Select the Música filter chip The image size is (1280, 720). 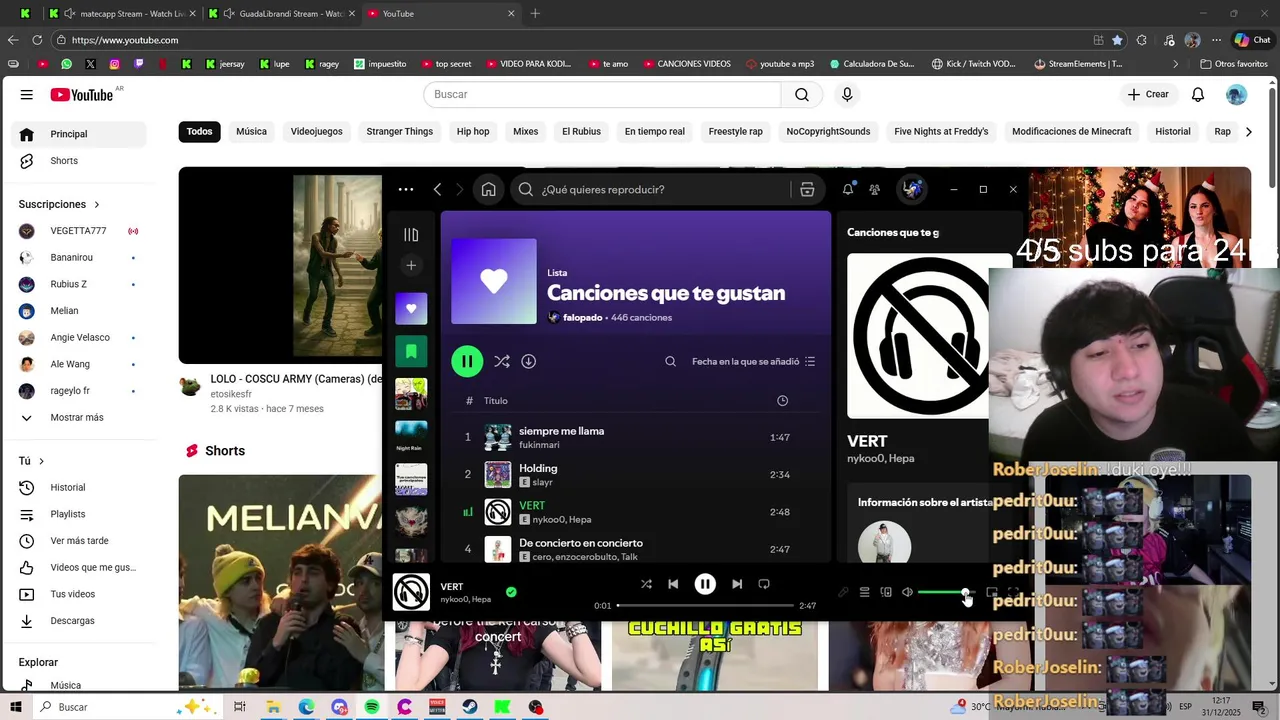251,132
